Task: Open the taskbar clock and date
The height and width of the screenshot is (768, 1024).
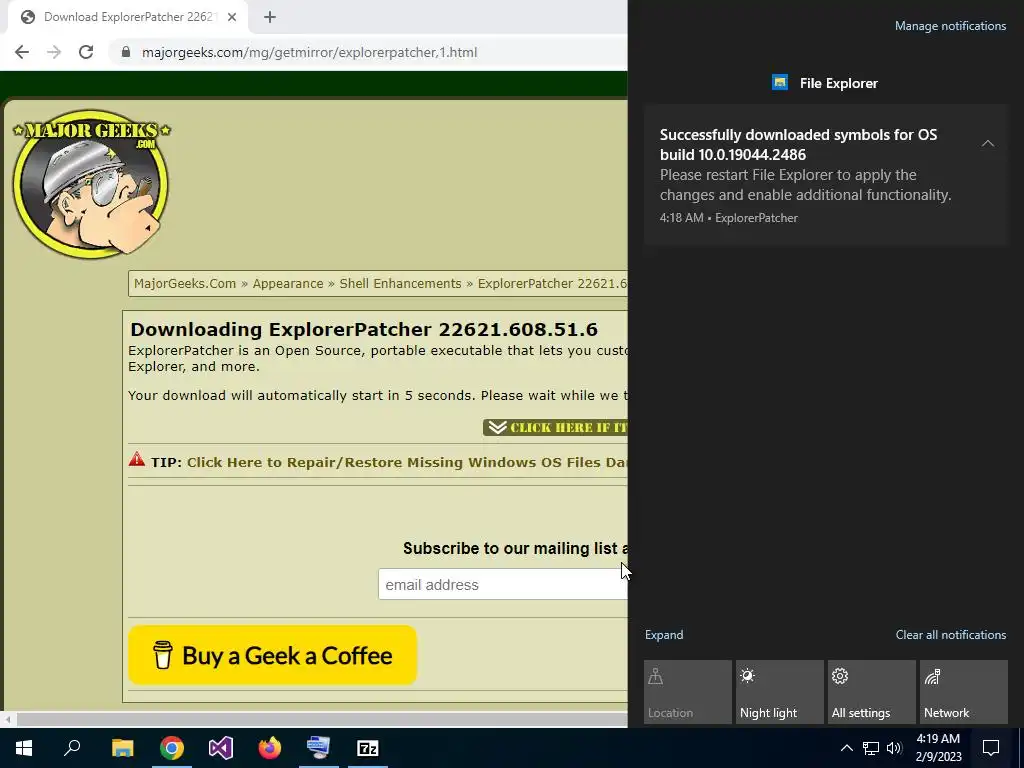Action: pos(938,748)
